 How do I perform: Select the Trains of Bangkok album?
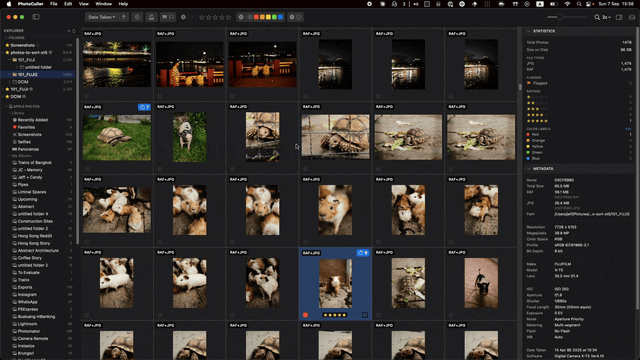tap(35, 162)
